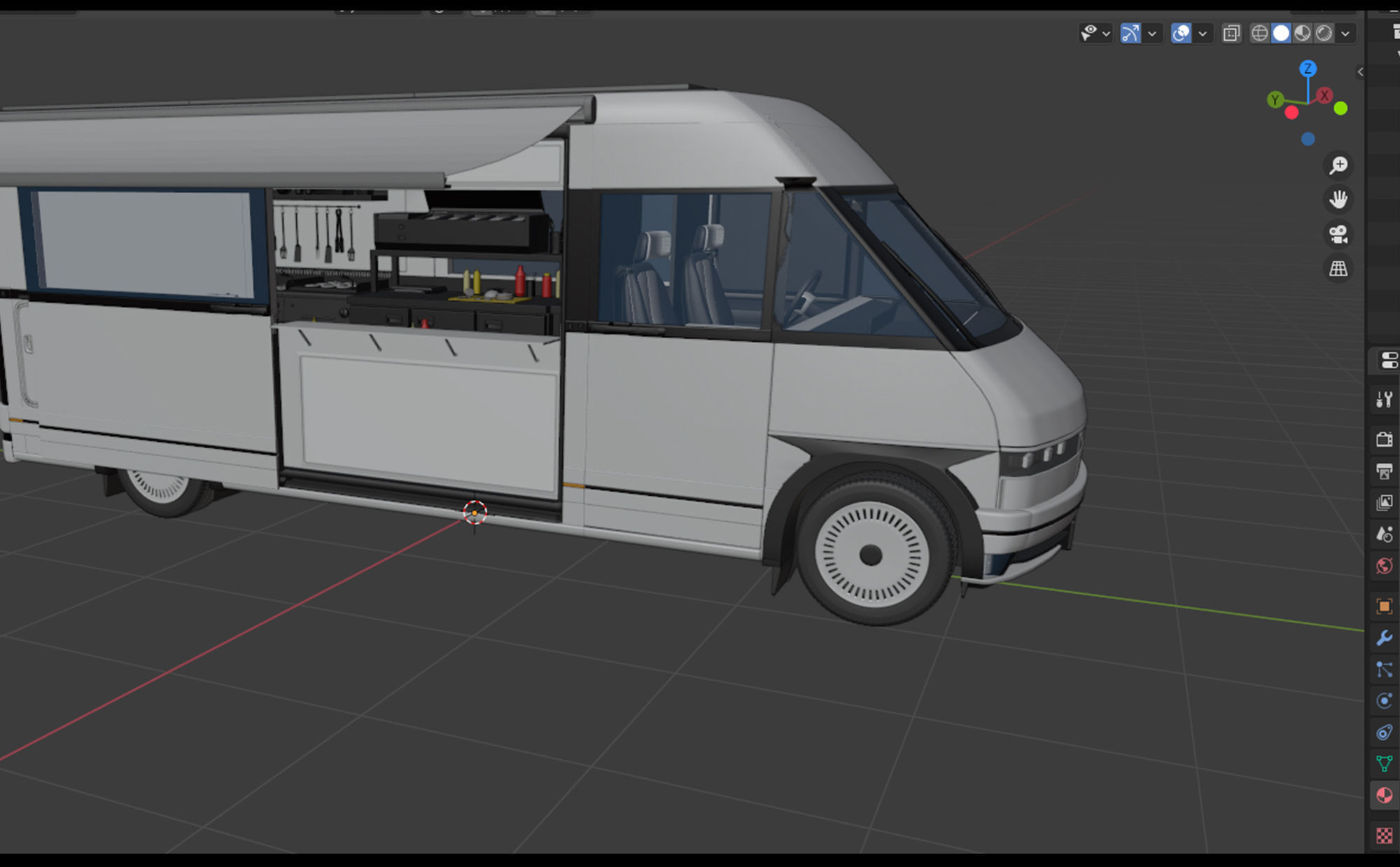Viewport: 1400px width, 867px height.
Task: Open the Material properties tab
Action: (1384, 795)
